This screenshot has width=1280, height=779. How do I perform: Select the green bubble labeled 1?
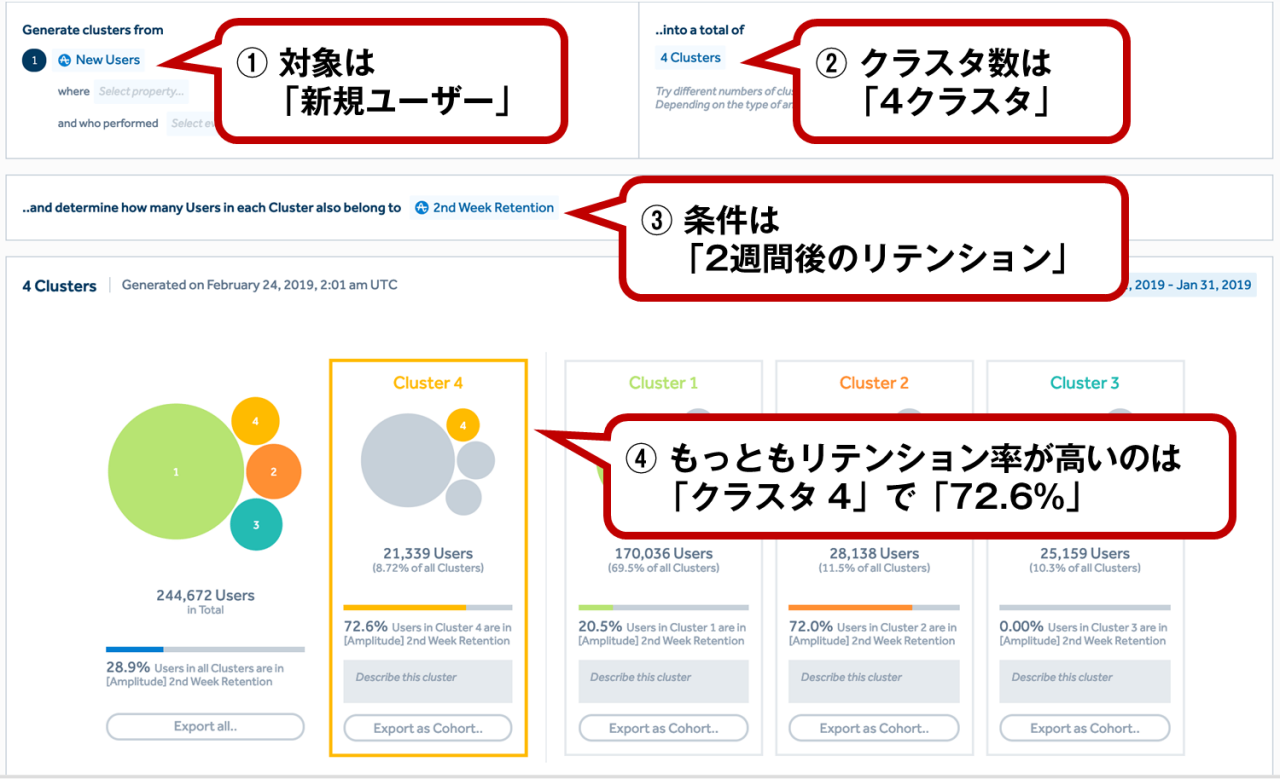176,471
